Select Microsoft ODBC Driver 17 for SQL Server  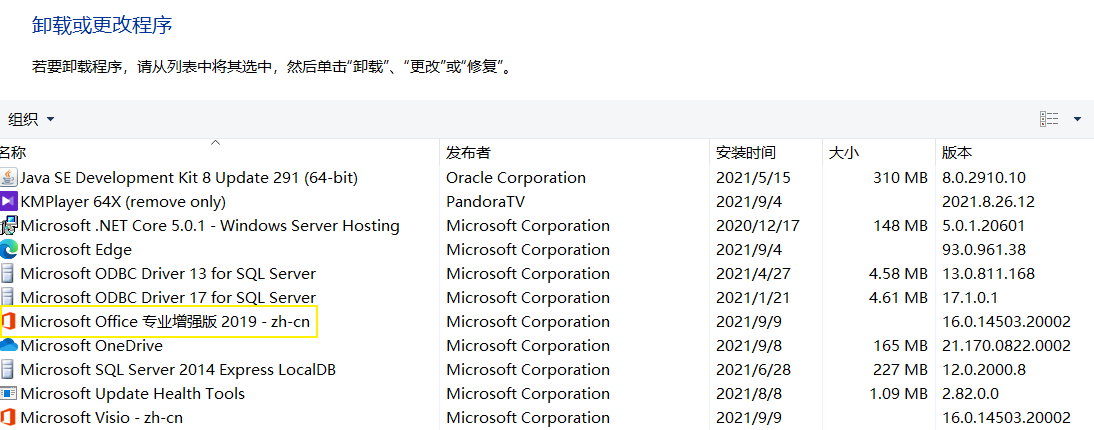coord(168,297)
